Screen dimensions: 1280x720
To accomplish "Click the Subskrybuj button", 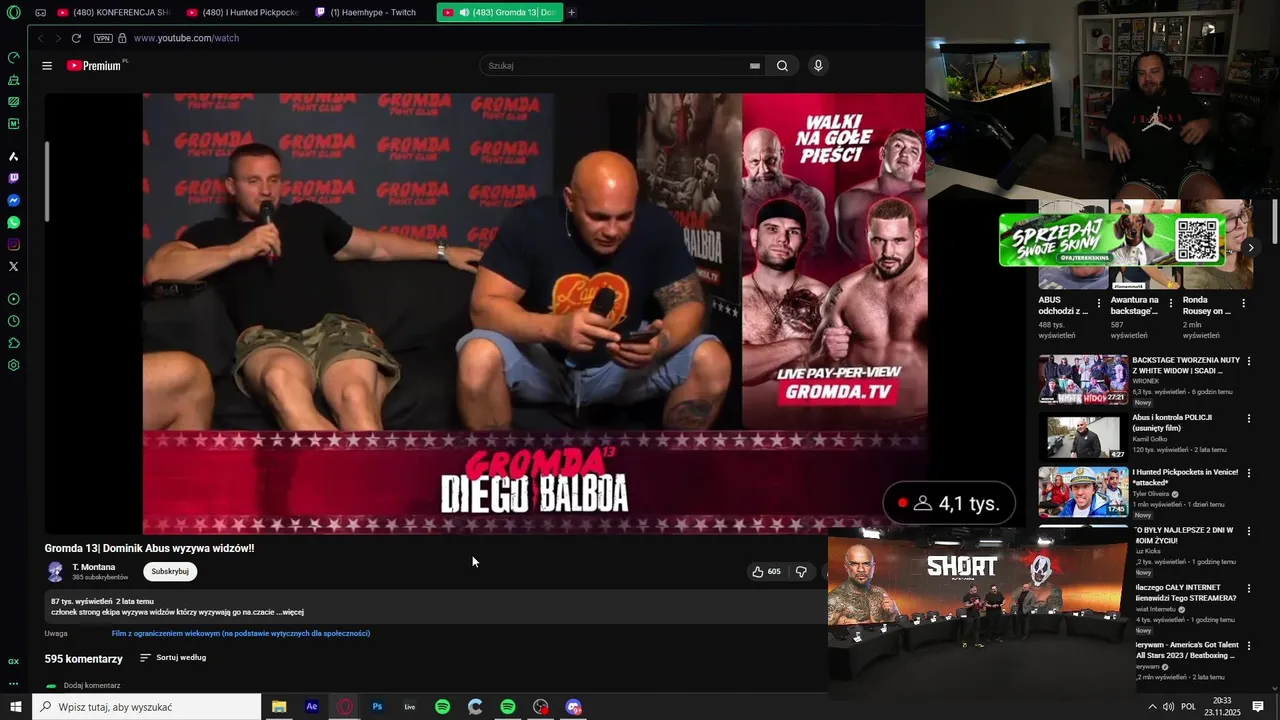I will click(170, 572).
